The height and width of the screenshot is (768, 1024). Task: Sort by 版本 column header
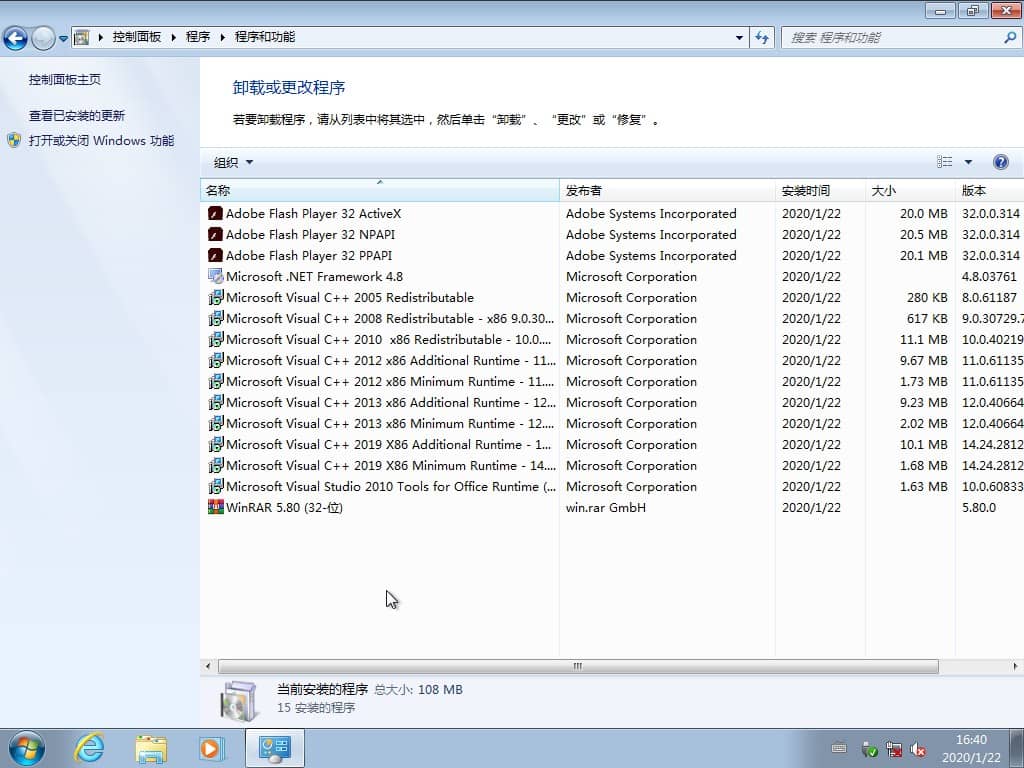click(x=989, y=191)
